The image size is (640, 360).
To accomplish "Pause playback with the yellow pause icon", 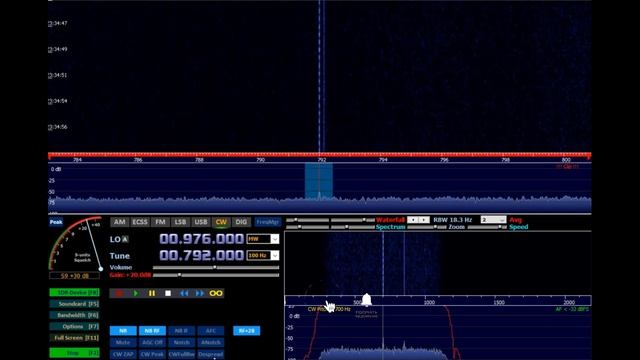I will [152, 293].
